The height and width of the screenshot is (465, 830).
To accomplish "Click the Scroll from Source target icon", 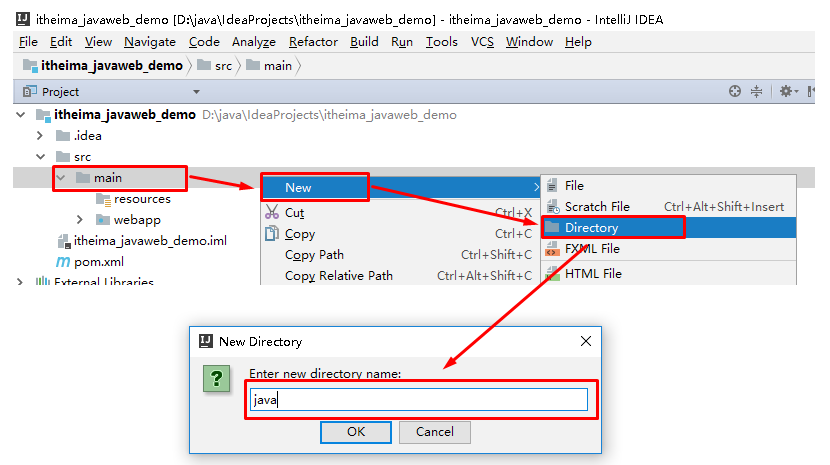I will (x=734, y=91).
